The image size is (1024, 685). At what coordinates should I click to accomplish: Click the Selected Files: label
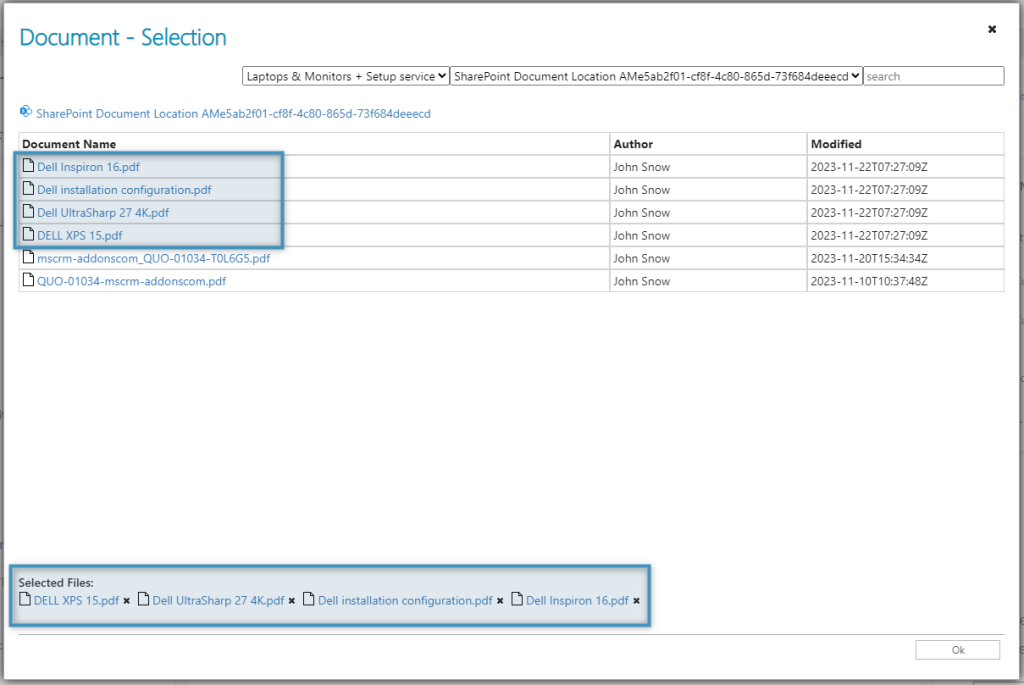click(56, 582)
